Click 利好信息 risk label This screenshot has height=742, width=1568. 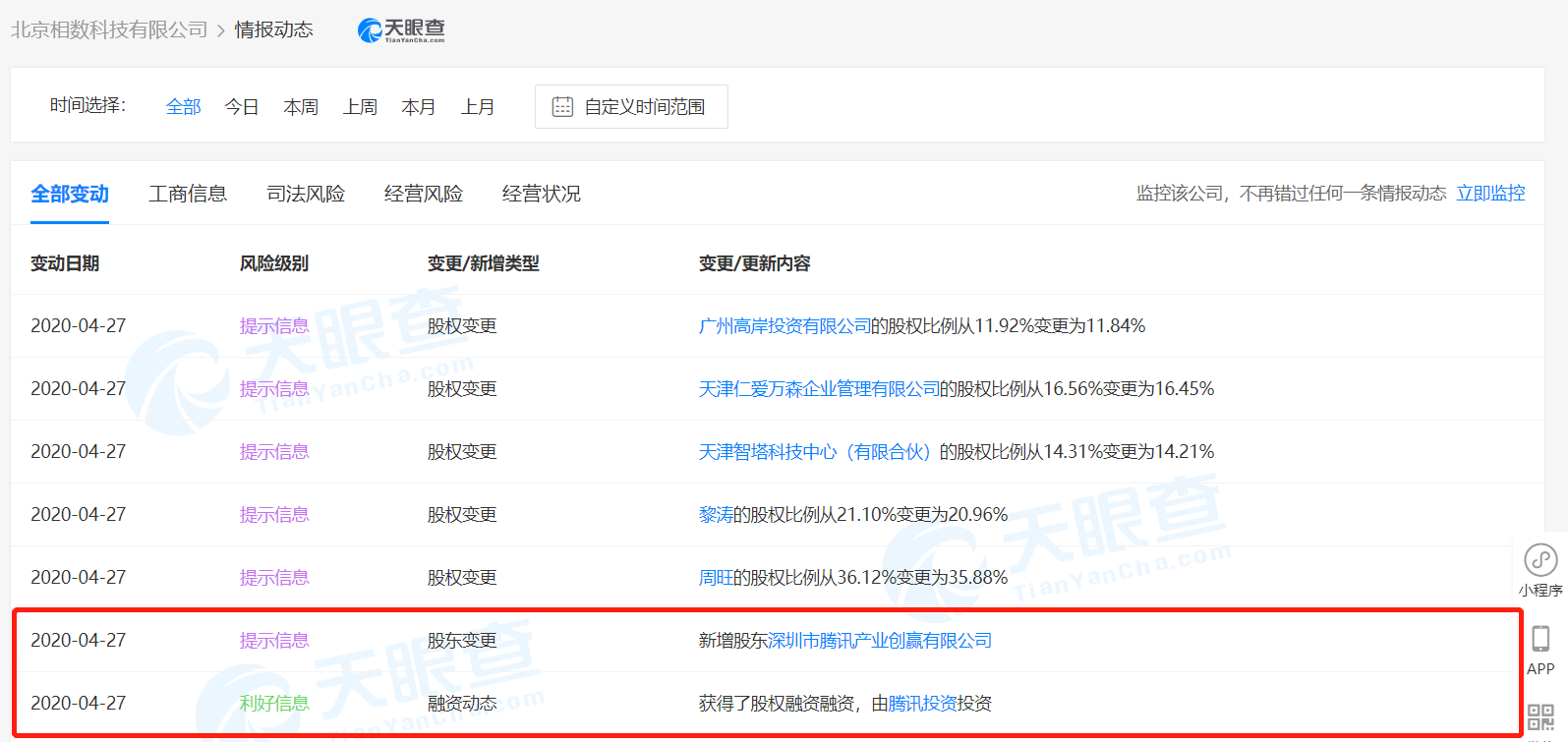pyautogui.click(x=274, y=703)
